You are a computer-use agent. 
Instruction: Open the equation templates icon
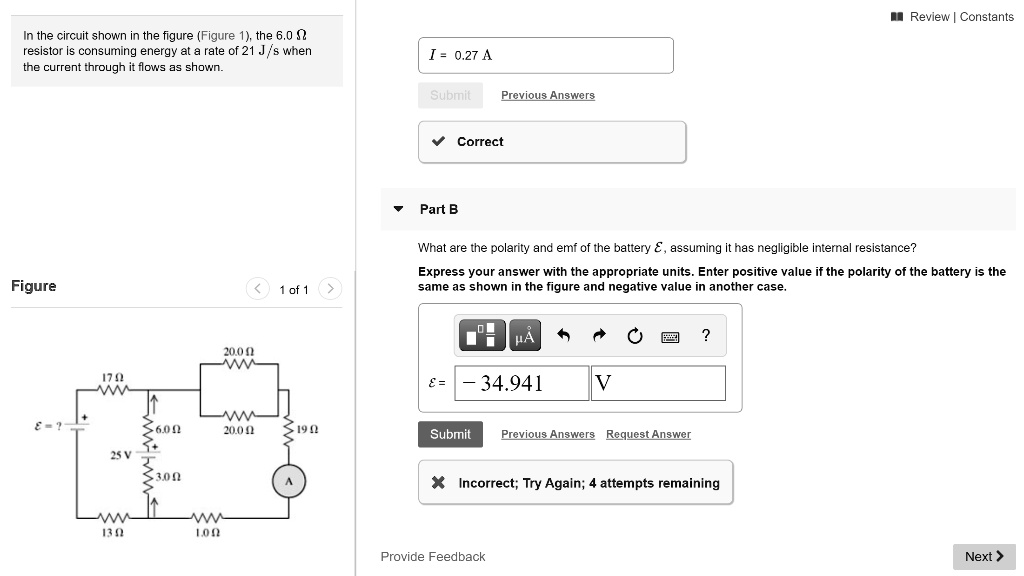[481, 335]
